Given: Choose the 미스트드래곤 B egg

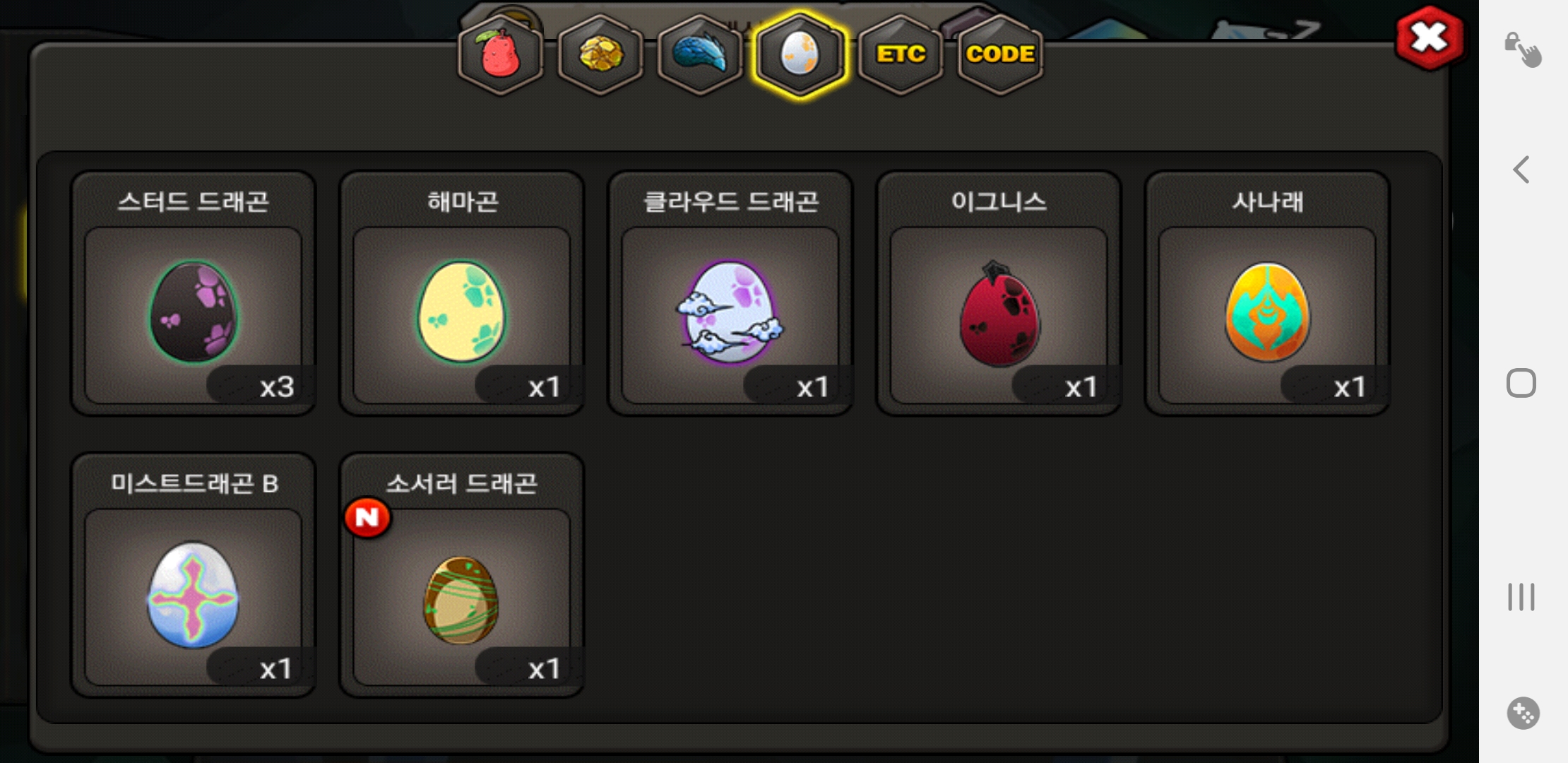Looking at the screenshot, I should click(194, 575).
